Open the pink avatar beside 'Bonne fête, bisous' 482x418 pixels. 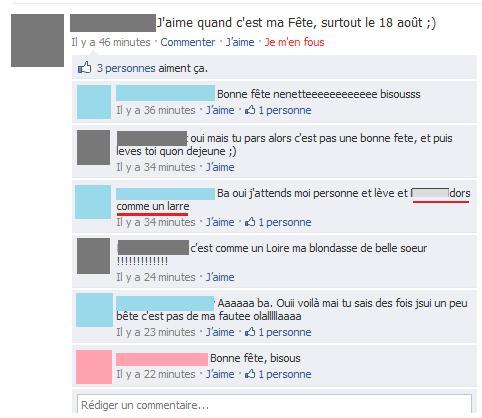point(94,367)
